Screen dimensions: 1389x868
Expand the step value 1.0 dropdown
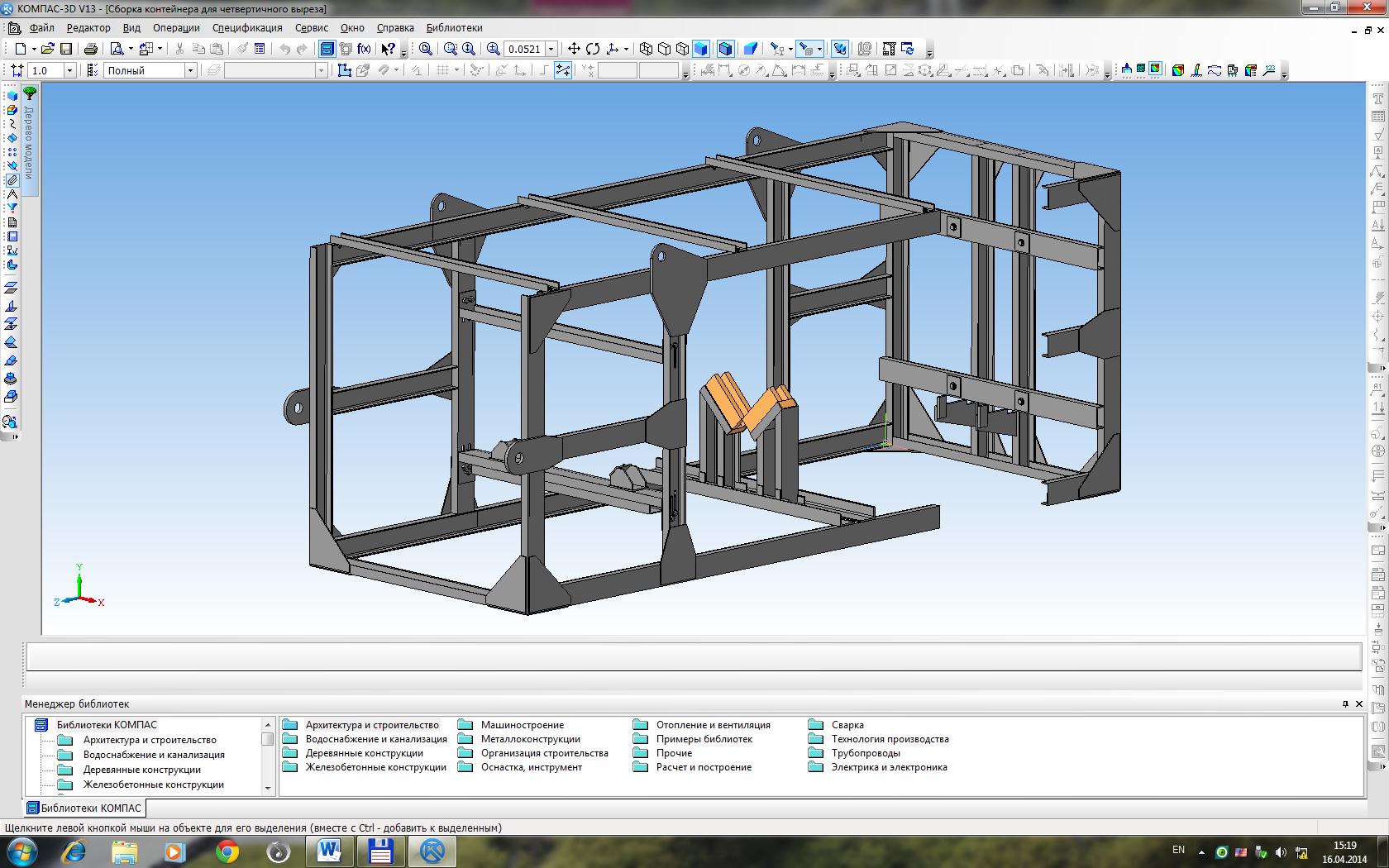point(69,70)
